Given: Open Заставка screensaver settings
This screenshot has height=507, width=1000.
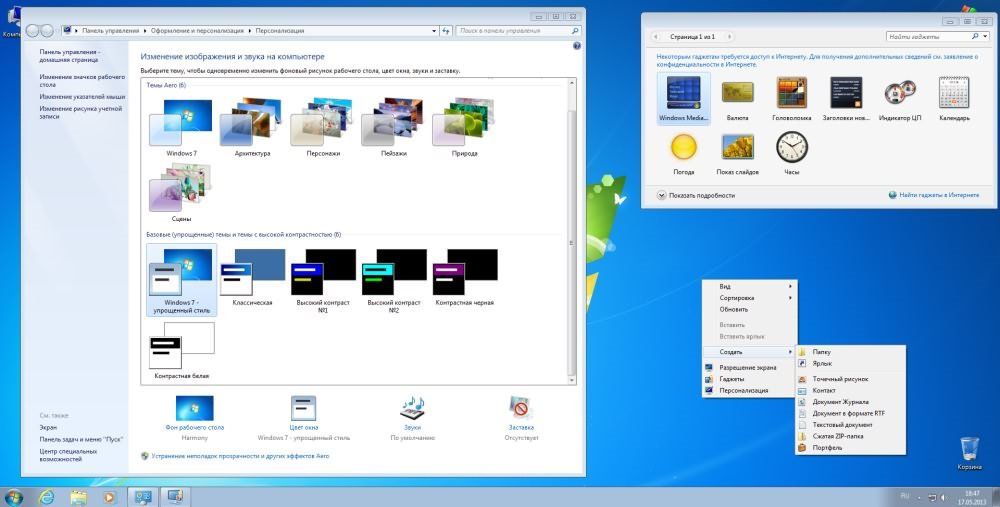Looking at the screenshot, I should 520,407.
